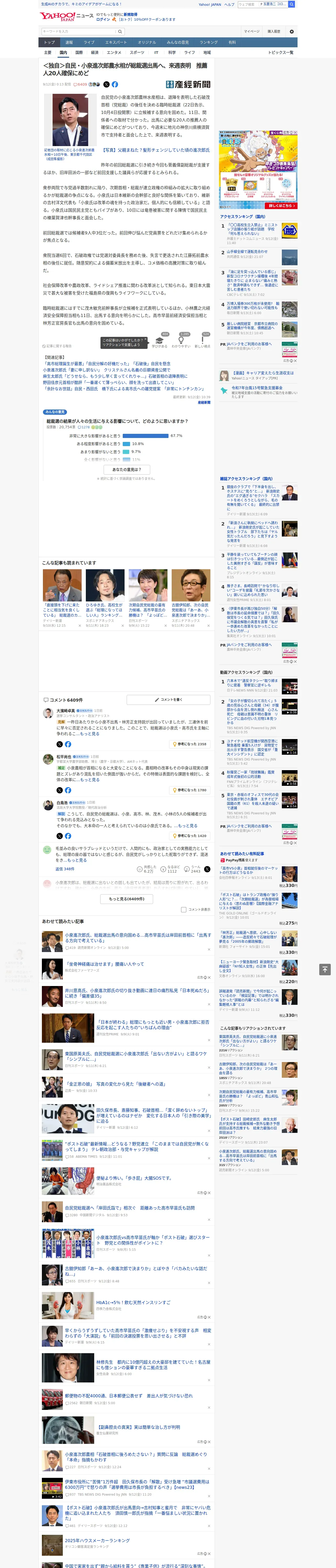Share 白鳥浩's comment on X
Screen dimensions: 336x1568
point(59,836)
